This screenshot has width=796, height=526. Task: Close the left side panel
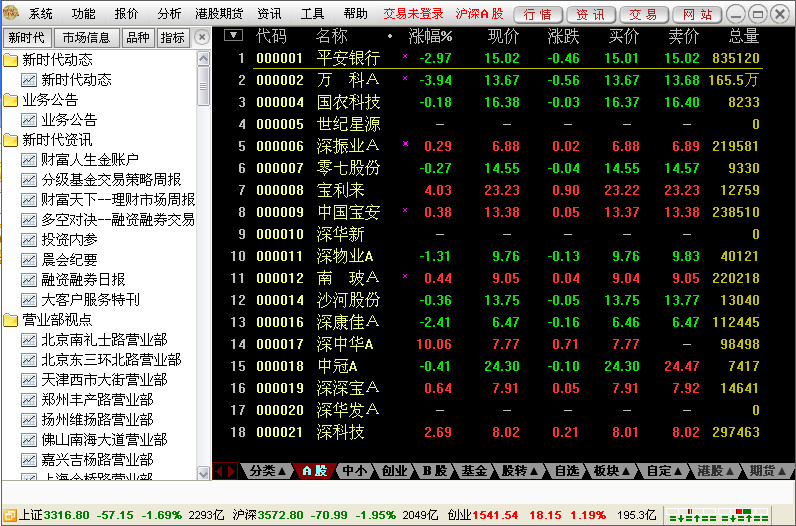pos(202,38)
